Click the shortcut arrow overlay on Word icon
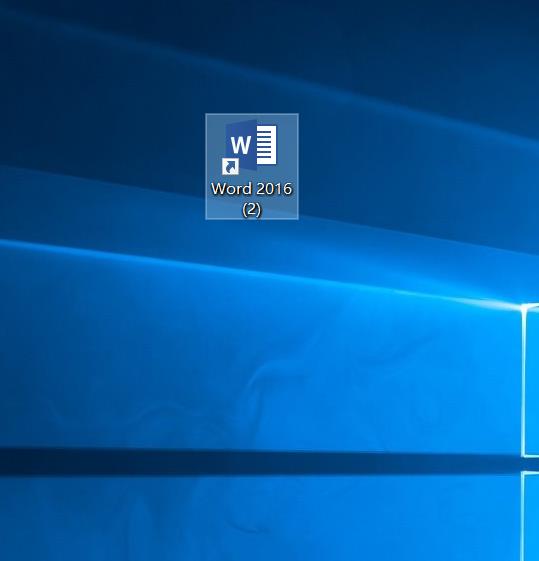Viewport: 539px width, 561px height. pos(230,167)
